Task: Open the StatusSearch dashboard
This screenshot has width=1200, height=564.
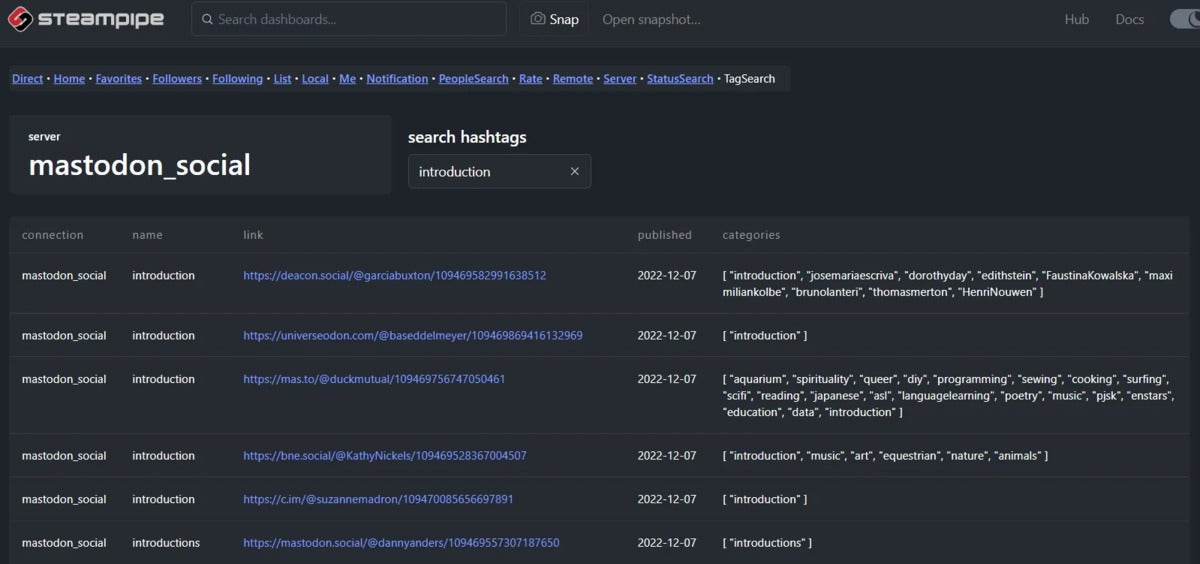Action: [x=680, y=79]
